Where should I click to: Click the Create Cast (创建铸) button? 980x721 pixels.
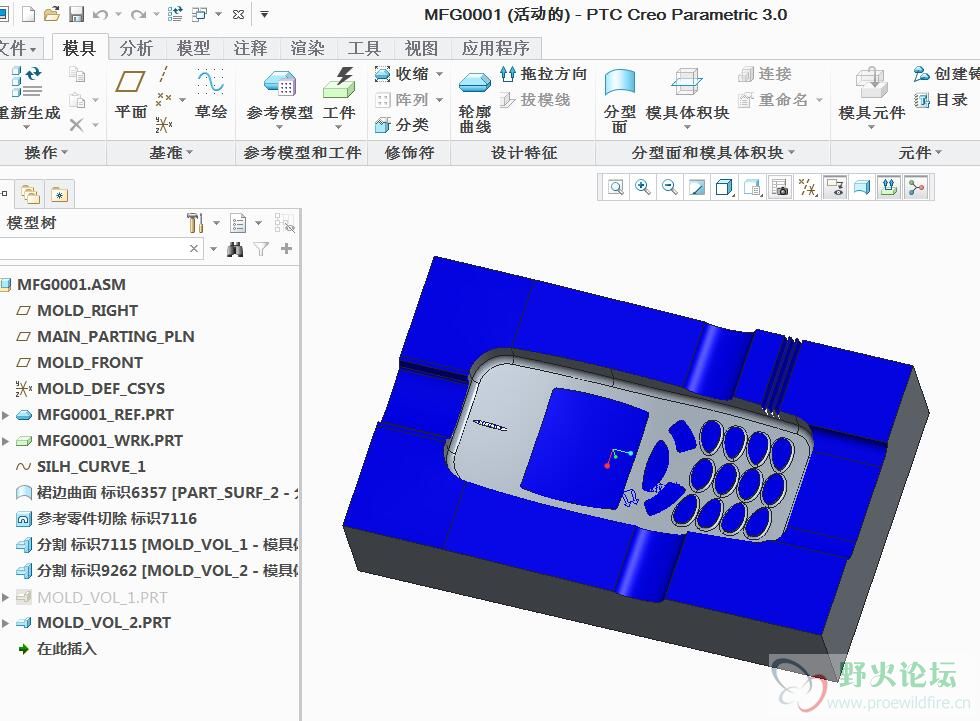pyautogui.click(x=946, y=74)
